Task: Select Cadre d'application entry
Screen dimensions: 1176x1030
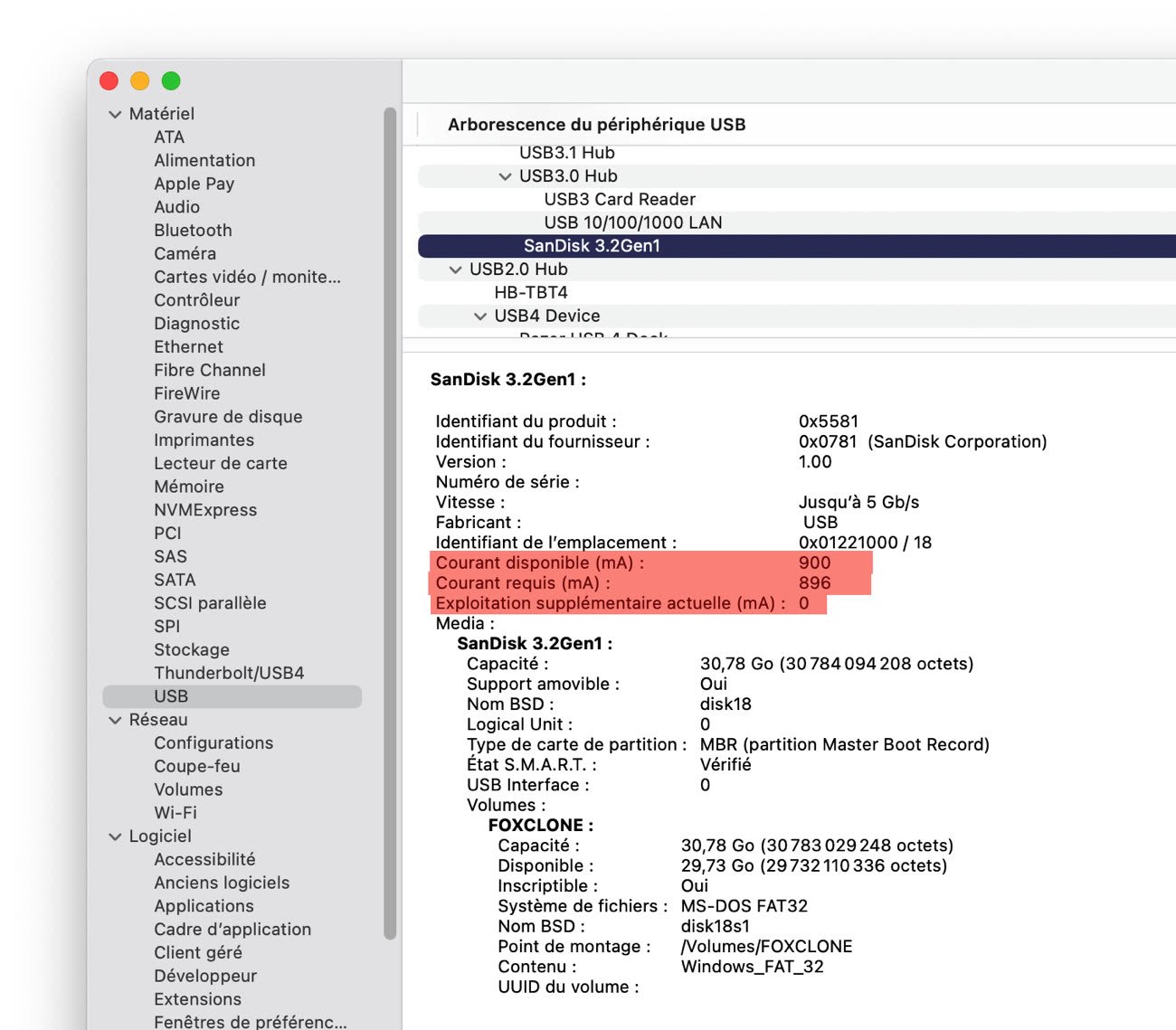Action: pos(232,930)
